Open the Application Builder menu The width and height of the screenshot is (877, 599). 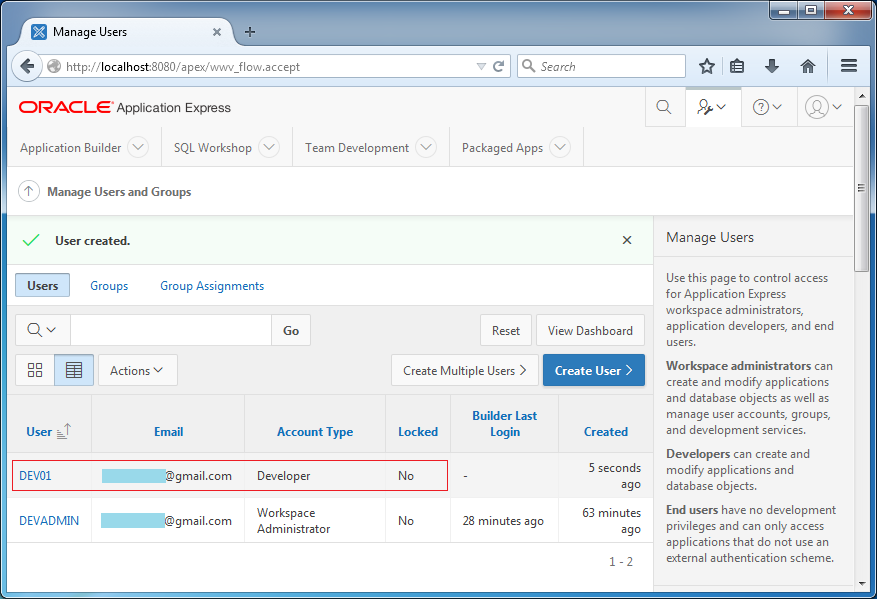[70, 148]
